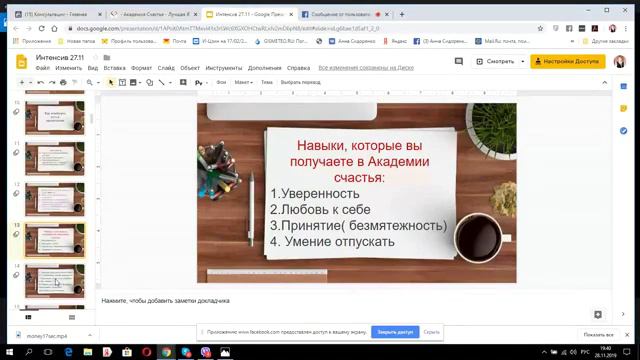The width and height of the screenshot is (640, 360).
Task: Click Выбрать переход transition button
Action: 301,82
